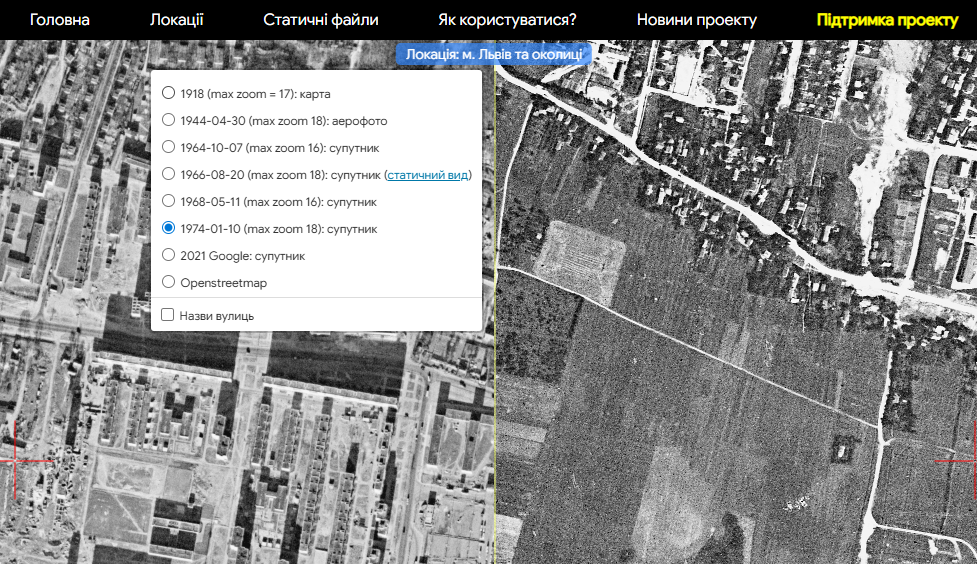The width and height of the screenshot is (977, 564).
Task: Click the red crosshair on left map
Action: (15, 461)
